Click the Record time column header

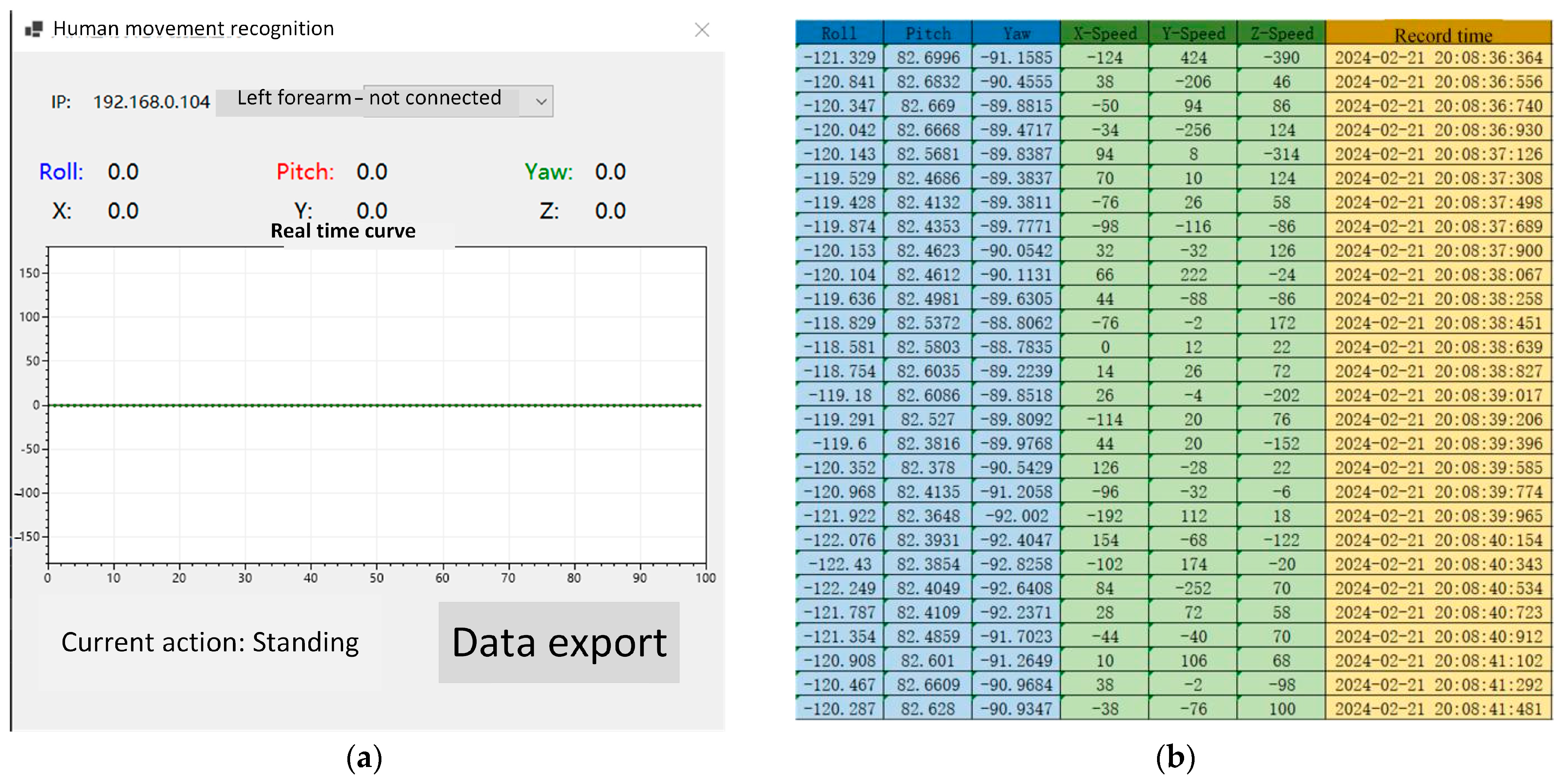coord(1443,35)
